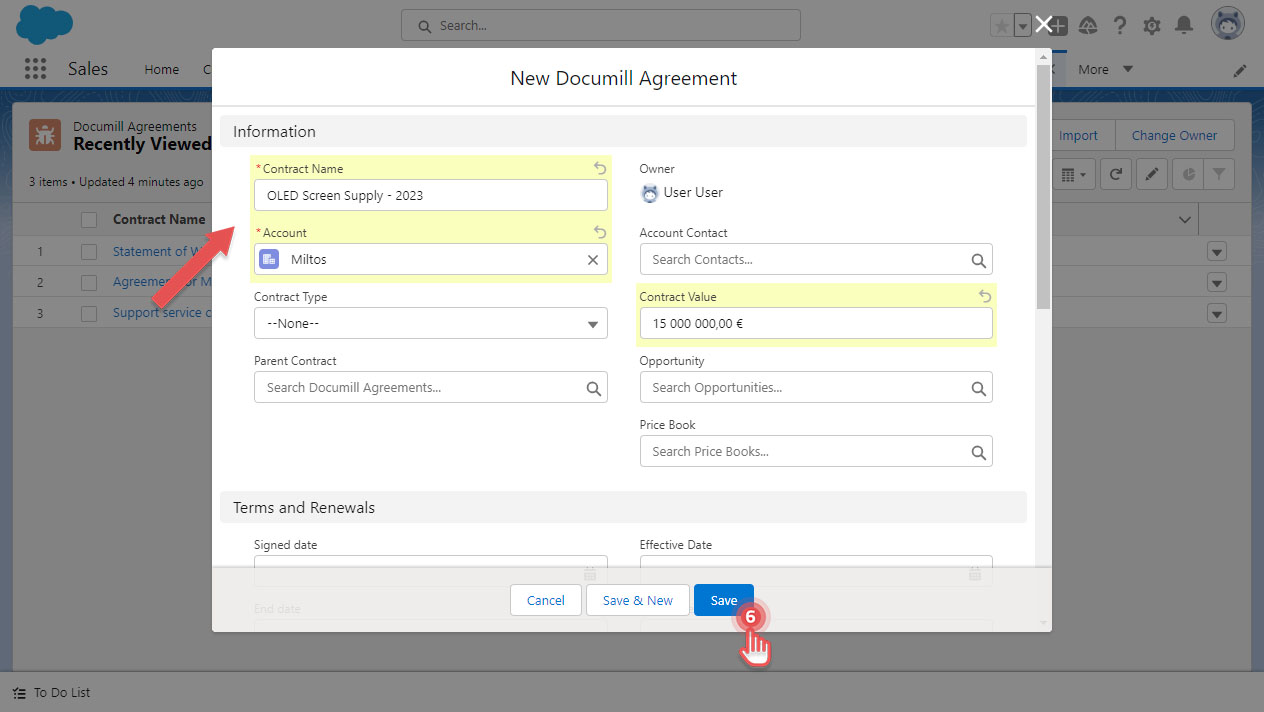This screenshot has height=712, width=1264.
Task: Open the Contract Type dropdown
Action: (x=430, y=323)
